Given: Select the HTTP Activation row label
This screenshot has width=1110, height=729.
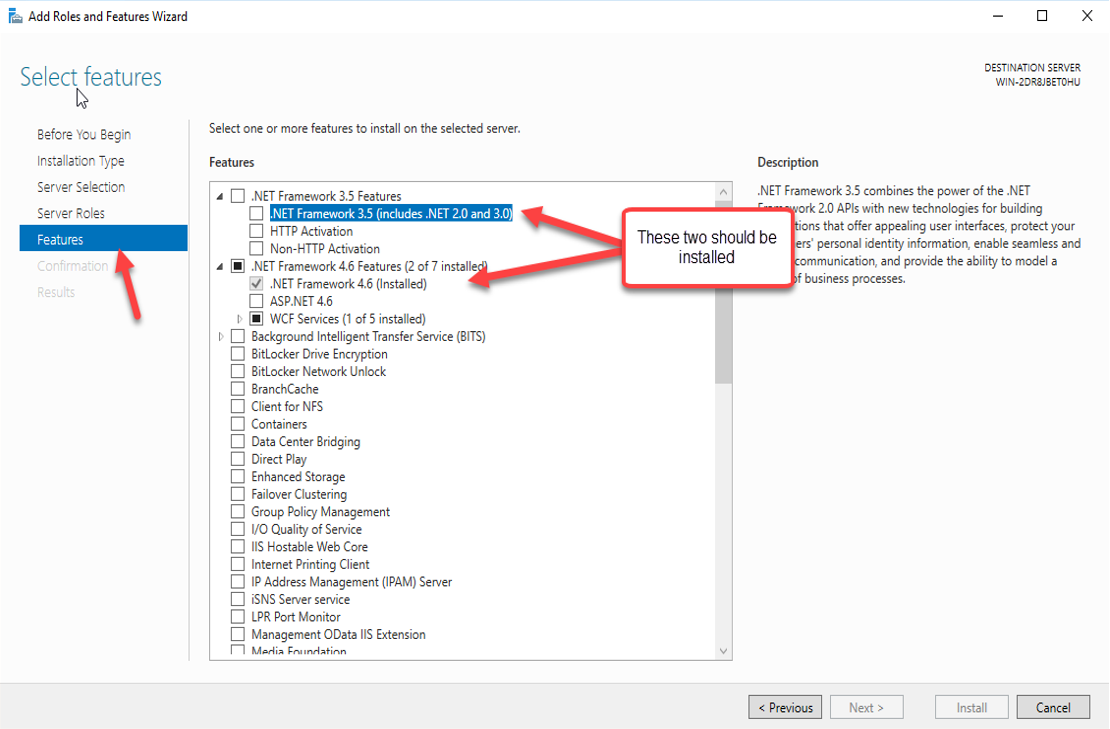Looking at the screenshot, I should tap(311, 231).
